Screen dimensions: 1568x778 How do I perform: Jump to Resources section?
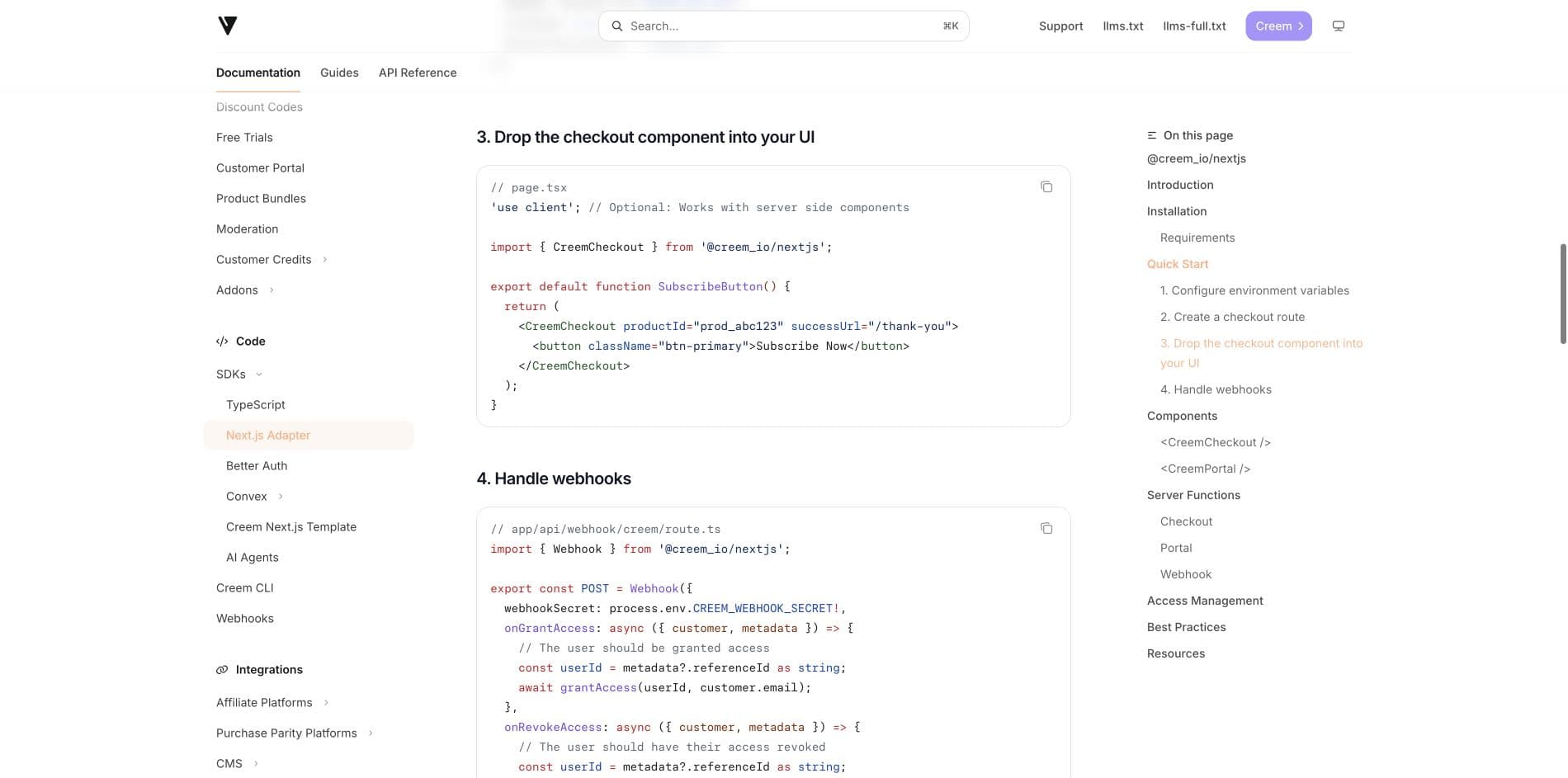1176,653
